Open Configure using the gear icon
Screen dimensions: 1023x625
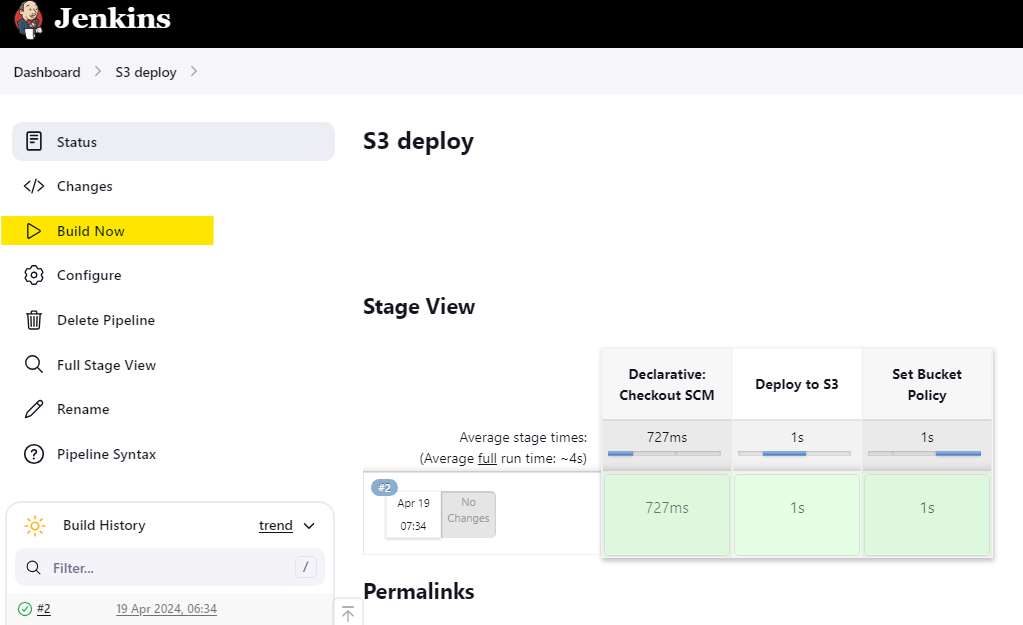tap(35, 275)
